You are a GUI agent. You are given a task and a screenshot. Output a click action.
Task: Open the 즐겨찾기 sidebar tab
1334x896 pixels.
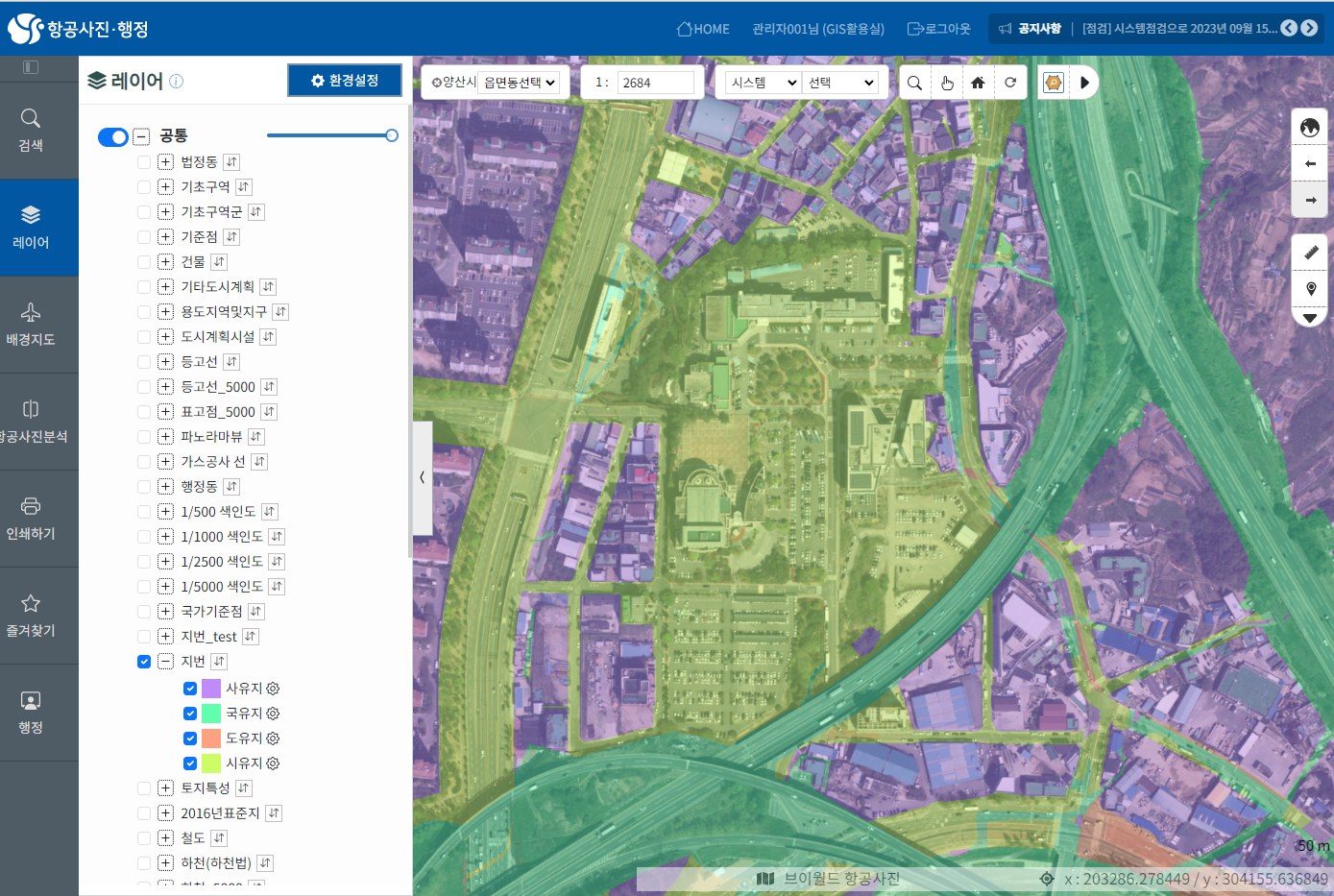[x=31, y=616]
